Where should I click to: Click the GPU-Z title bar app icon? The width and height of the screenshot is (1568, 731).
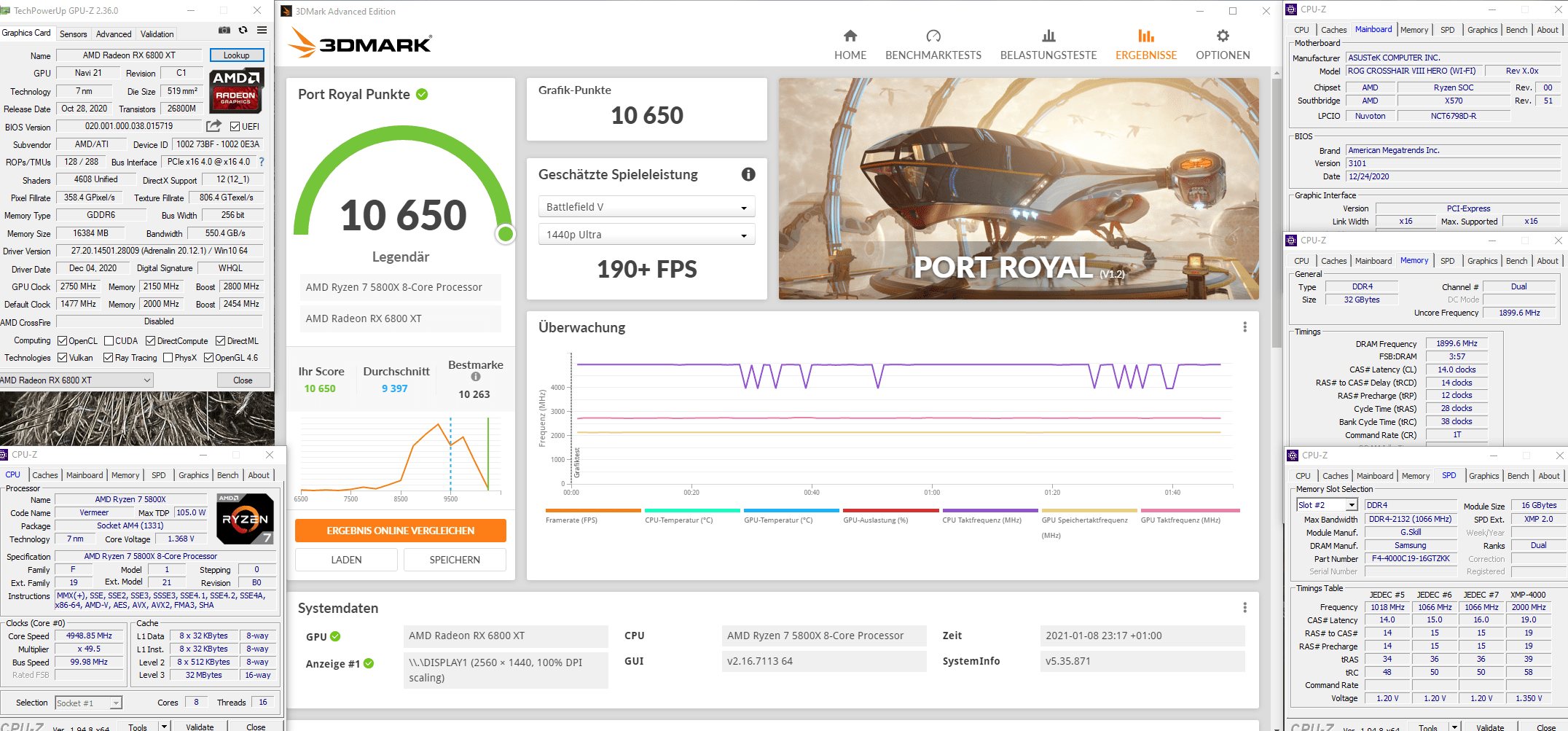(x=6, y=11)
